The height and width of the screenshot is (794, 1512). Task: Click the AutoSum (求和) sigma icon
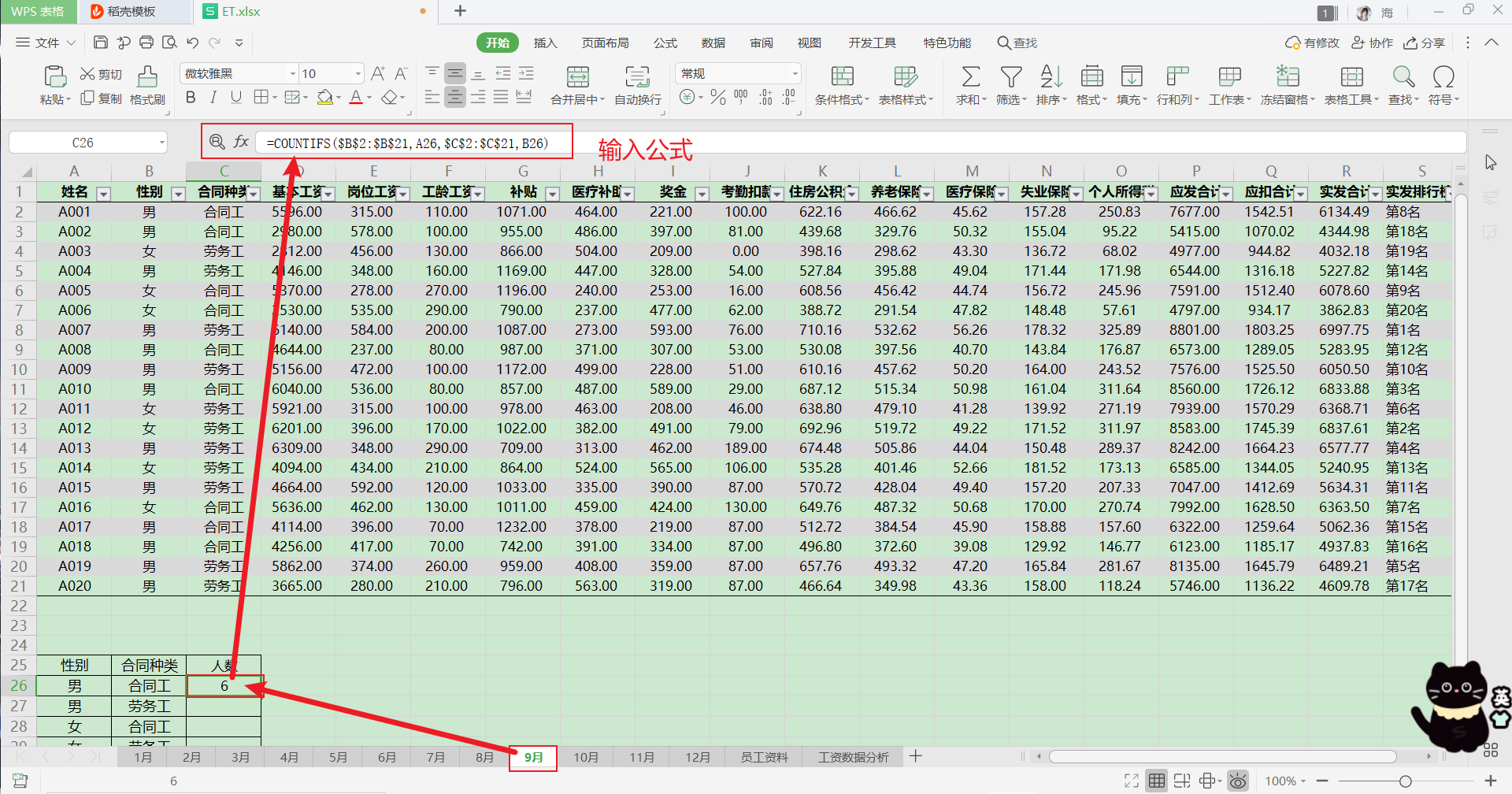[x=971, y=76]
